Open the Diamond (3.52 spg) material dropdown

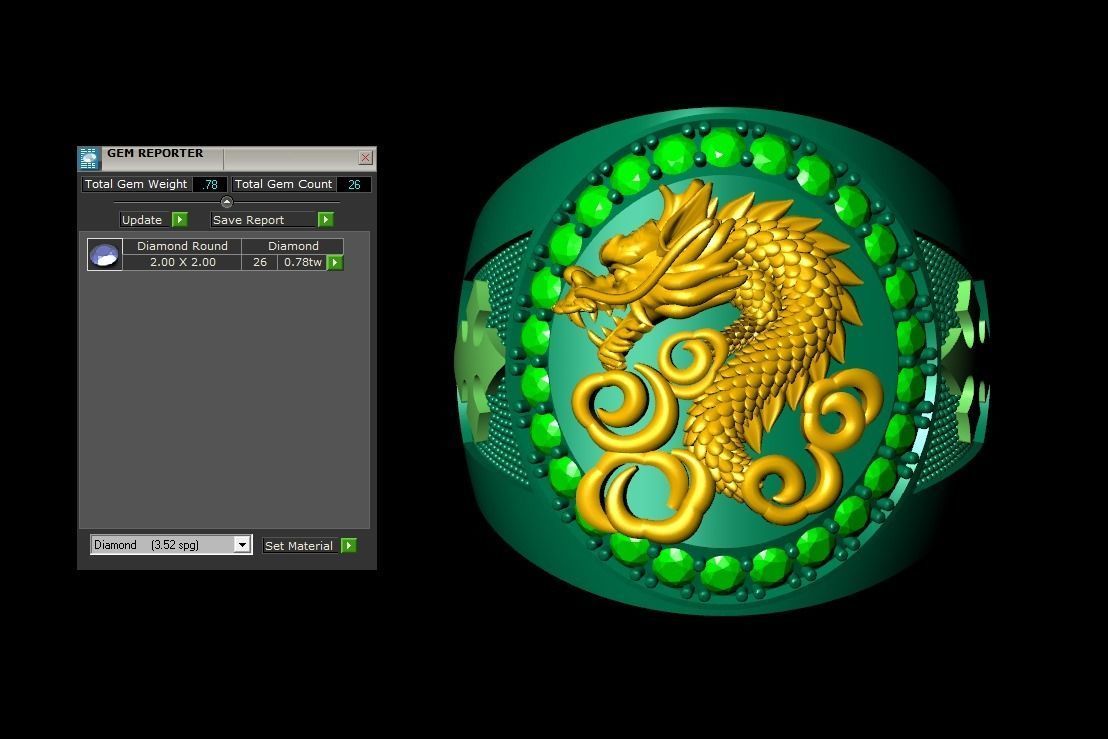coord(242,545)
